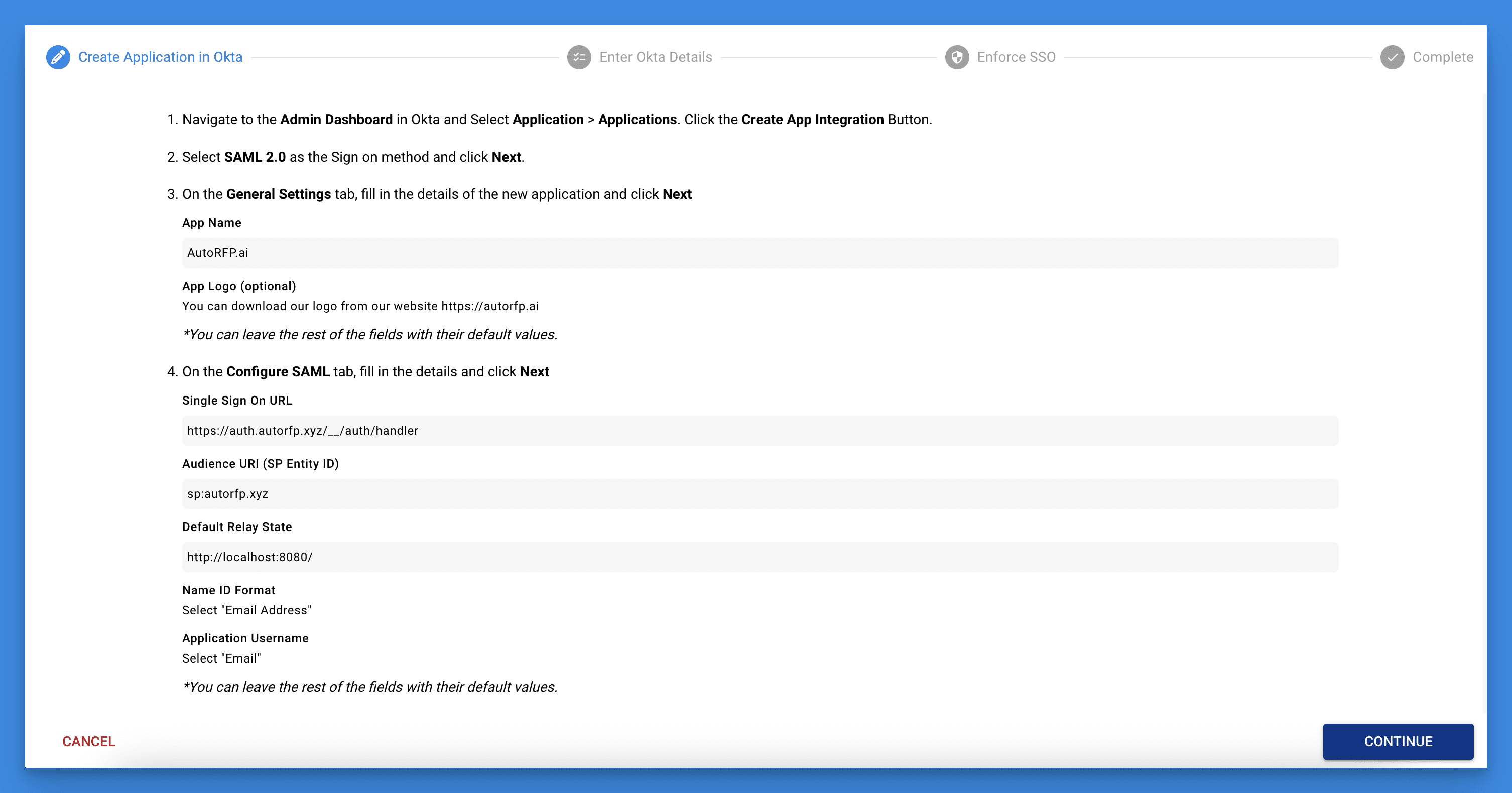This screenshot has width=1512, height=793.
Task: Click the https://autorfp.ai website text
Action: (489, 306)
